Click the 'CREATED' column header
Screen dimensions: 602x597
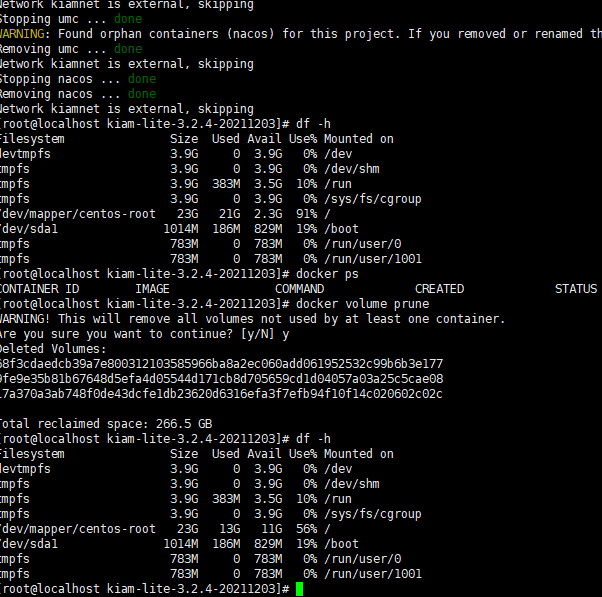(440, 289)
